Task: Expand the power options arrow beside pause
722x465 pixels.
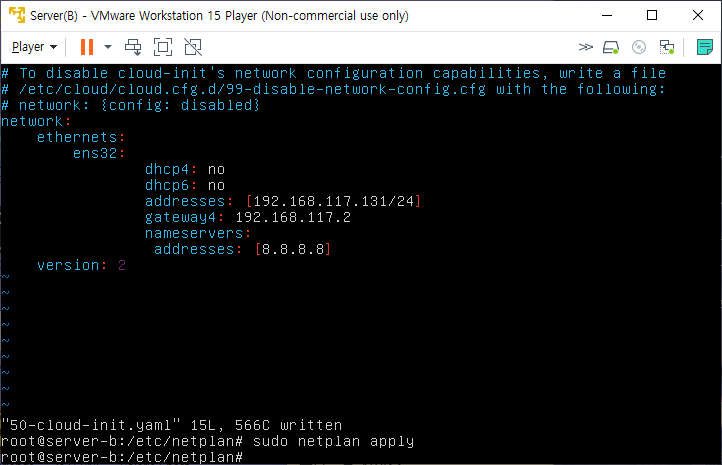Action: pos(108,47)
